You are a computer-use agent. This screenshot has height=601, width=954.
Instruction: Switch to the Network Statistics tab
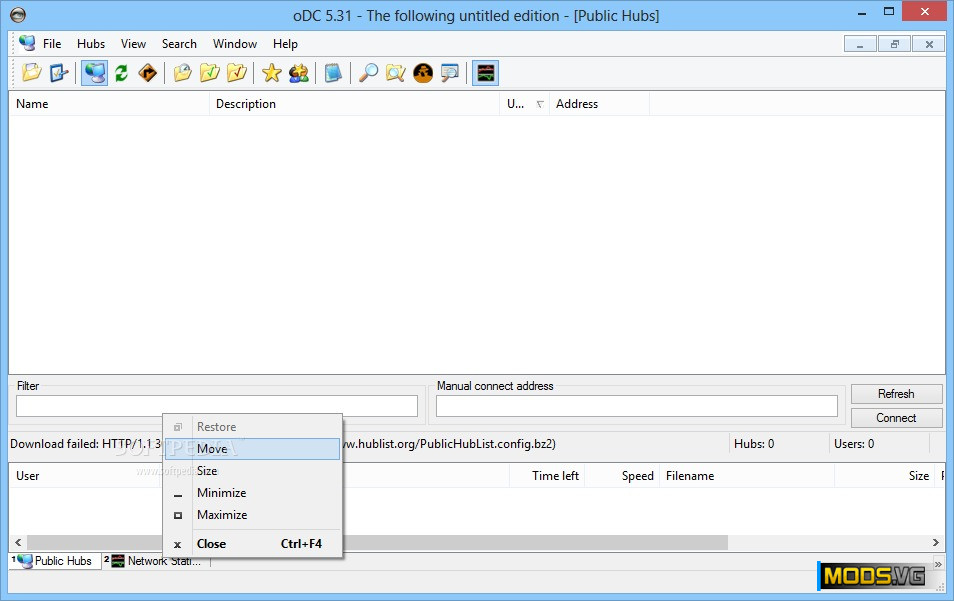[x=156, y=561]
